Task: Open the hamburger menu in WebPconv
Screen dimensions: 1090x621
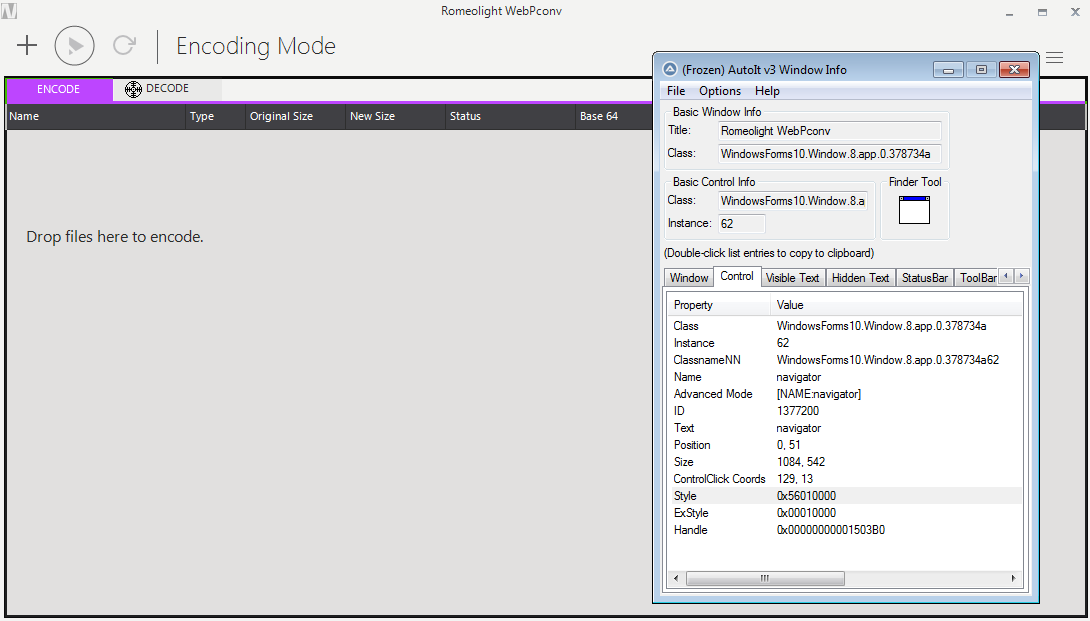Action: tap(1055, 58)
